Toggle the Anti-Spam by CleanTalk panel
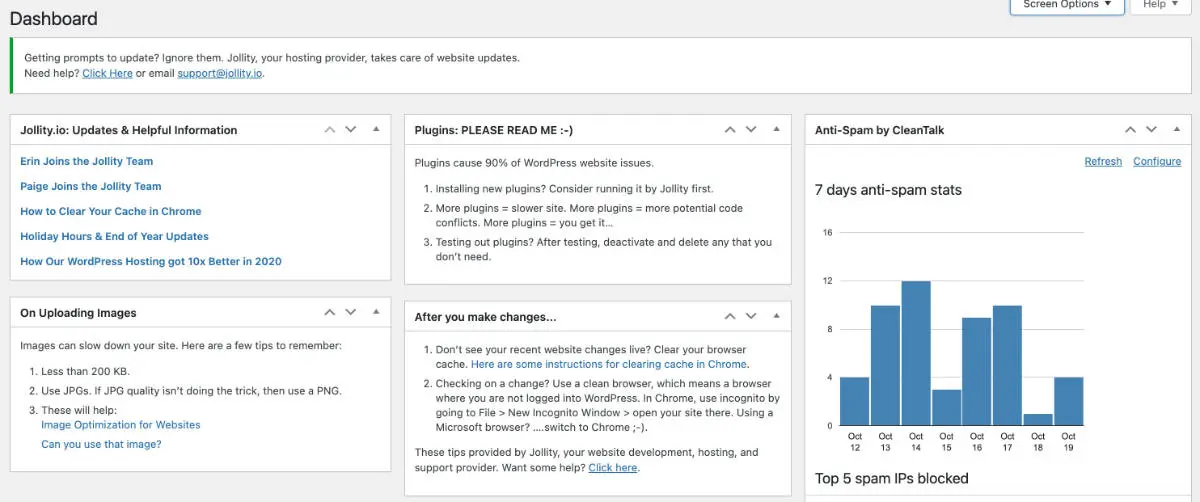 [1176, 130]
